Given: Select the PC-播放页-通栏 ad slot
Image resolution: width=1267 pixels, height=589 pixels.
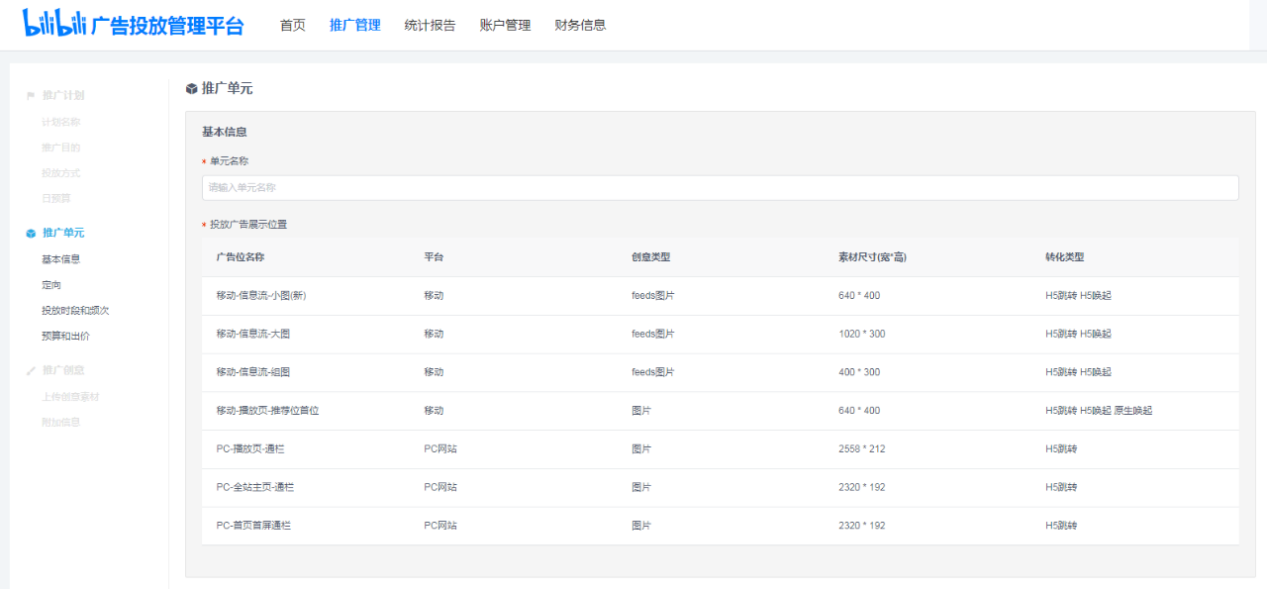Looking at the screenshot, I should [x=720, y=449].
